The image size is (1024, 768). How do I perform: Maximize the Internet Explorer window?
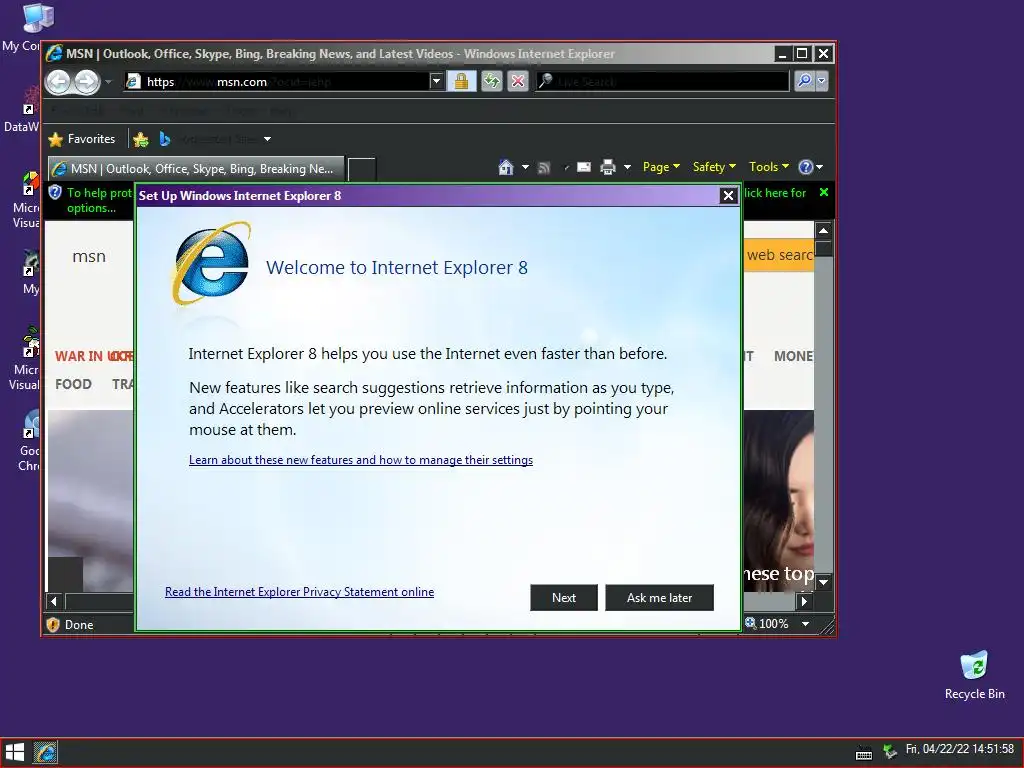tap(802, 54)
